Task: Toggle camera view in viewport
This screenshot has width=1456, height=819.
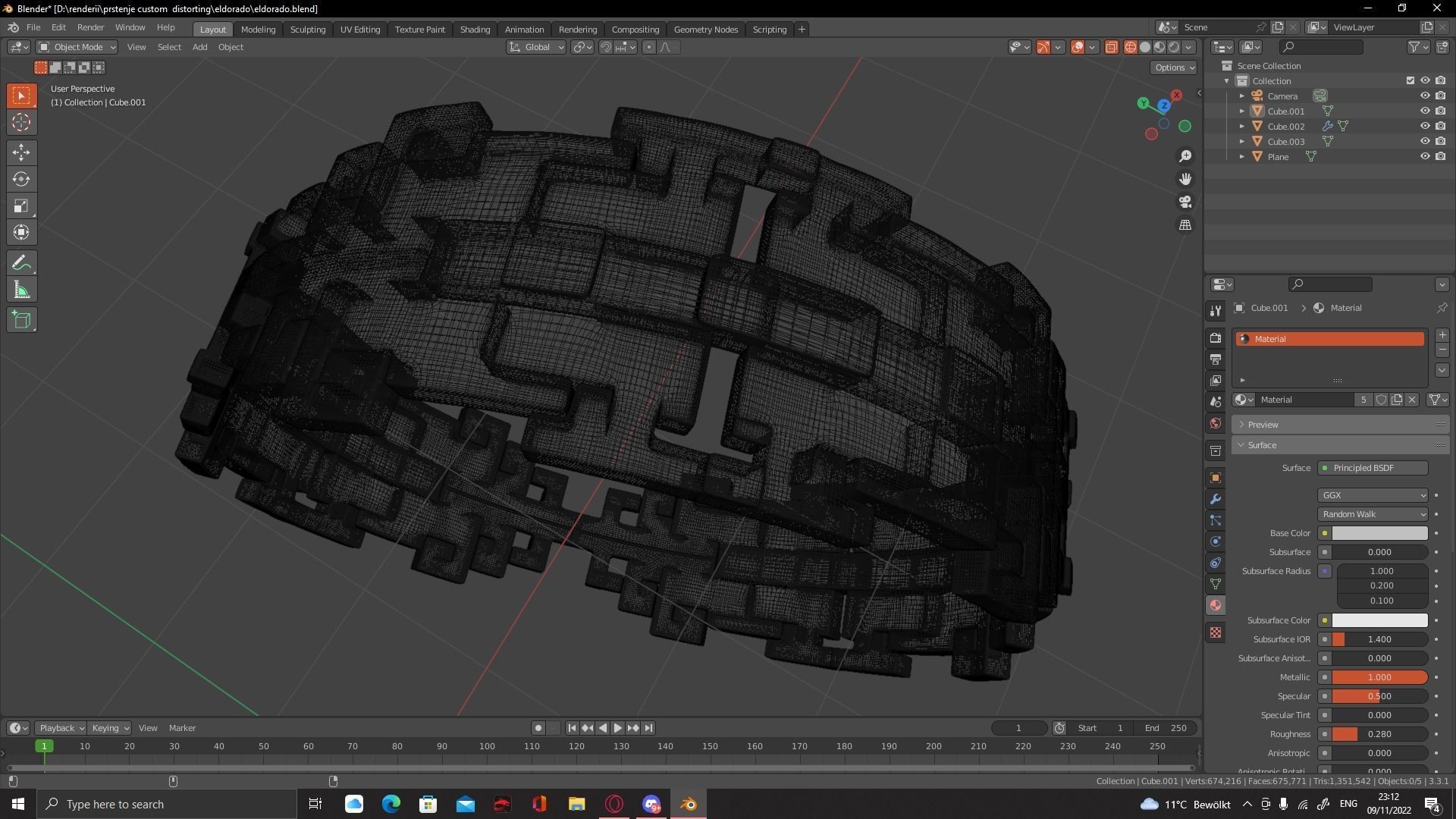Action: tap(1185, 202)
